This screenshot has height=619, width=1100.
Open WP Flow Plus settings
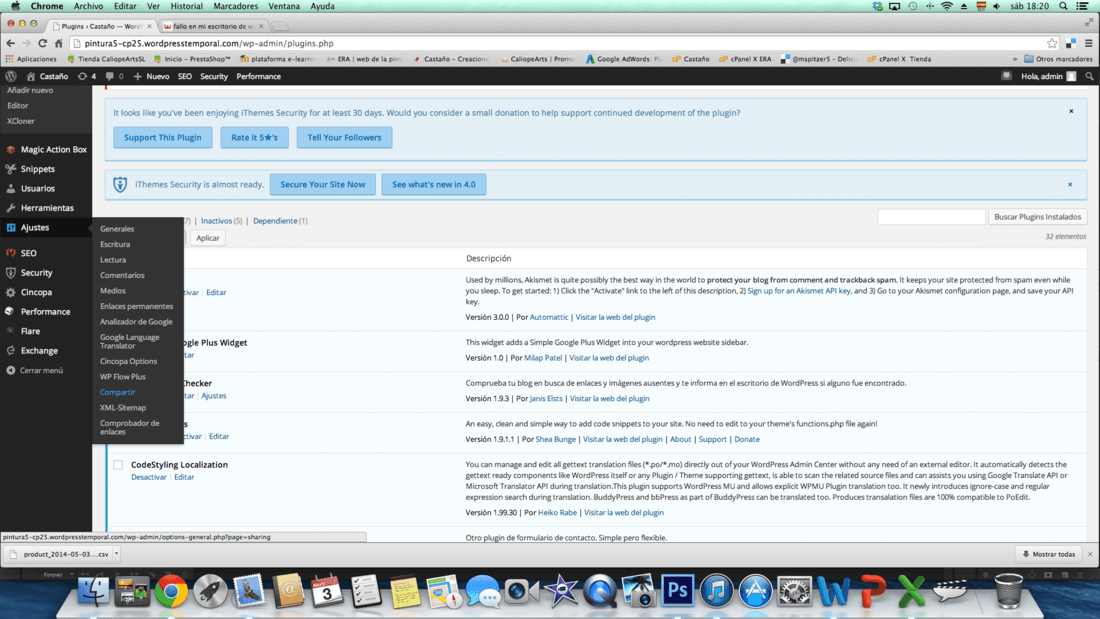tap(123, 377)
